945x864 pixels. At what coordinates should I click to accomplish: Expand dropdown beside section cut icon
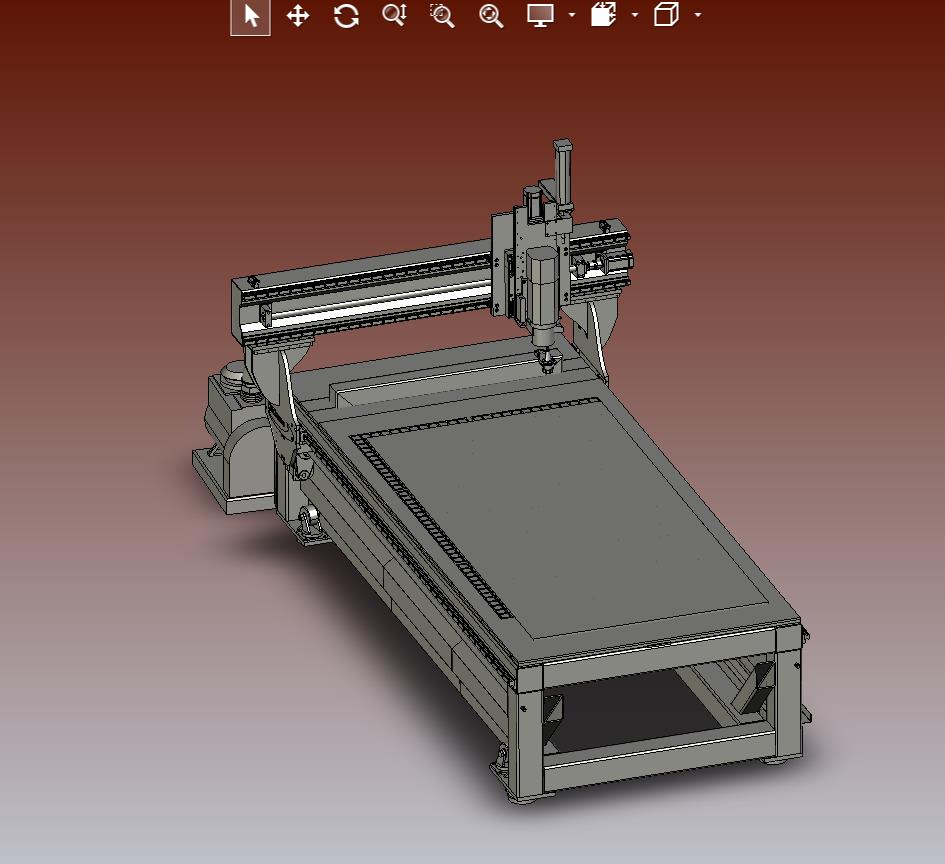pos(635,15)
